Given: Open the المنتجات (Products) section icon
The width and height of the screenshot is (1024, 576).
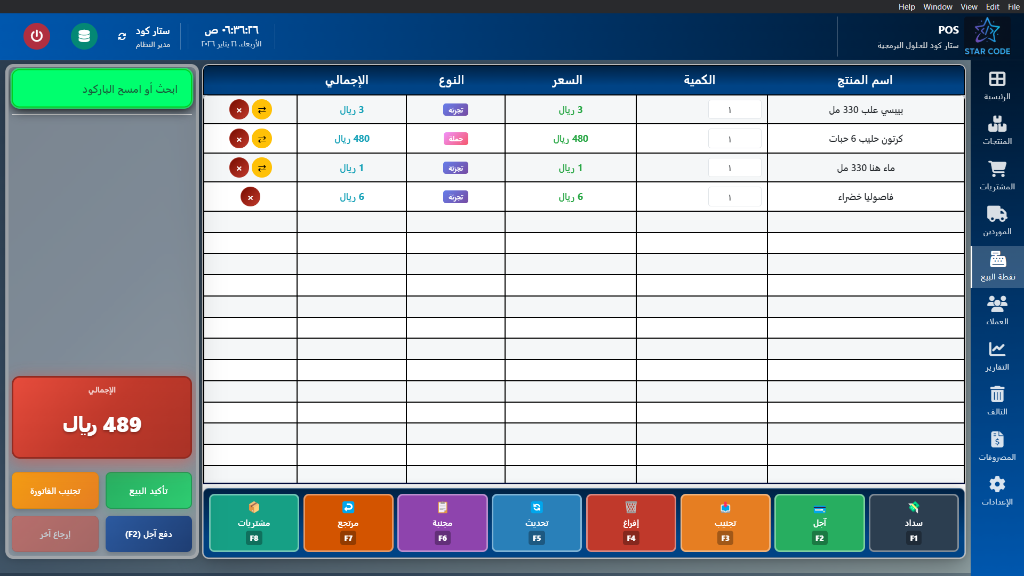Looking at the screenshot, I should tap(997, 125).
